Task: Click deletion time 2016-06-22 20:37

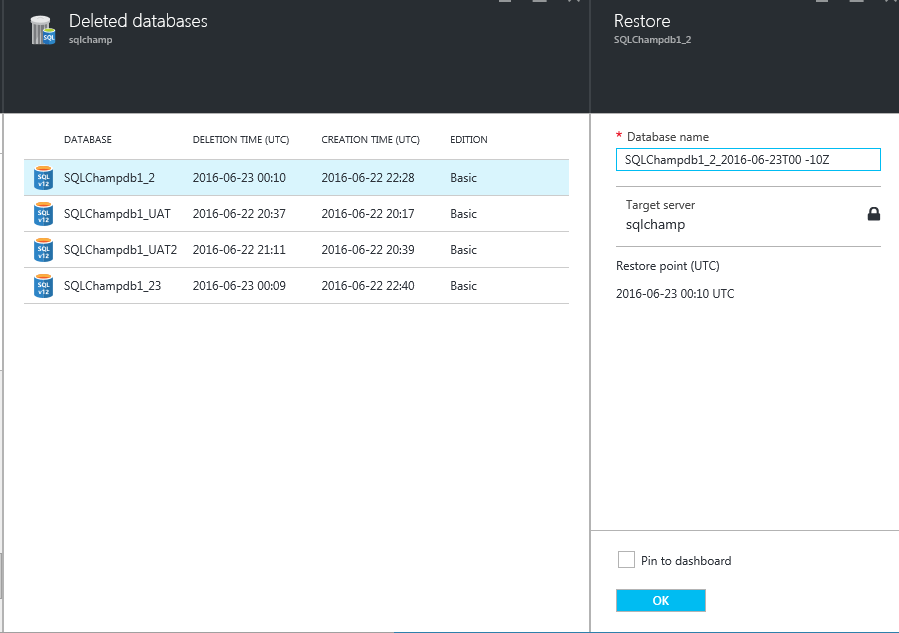Action: (239, 214)
